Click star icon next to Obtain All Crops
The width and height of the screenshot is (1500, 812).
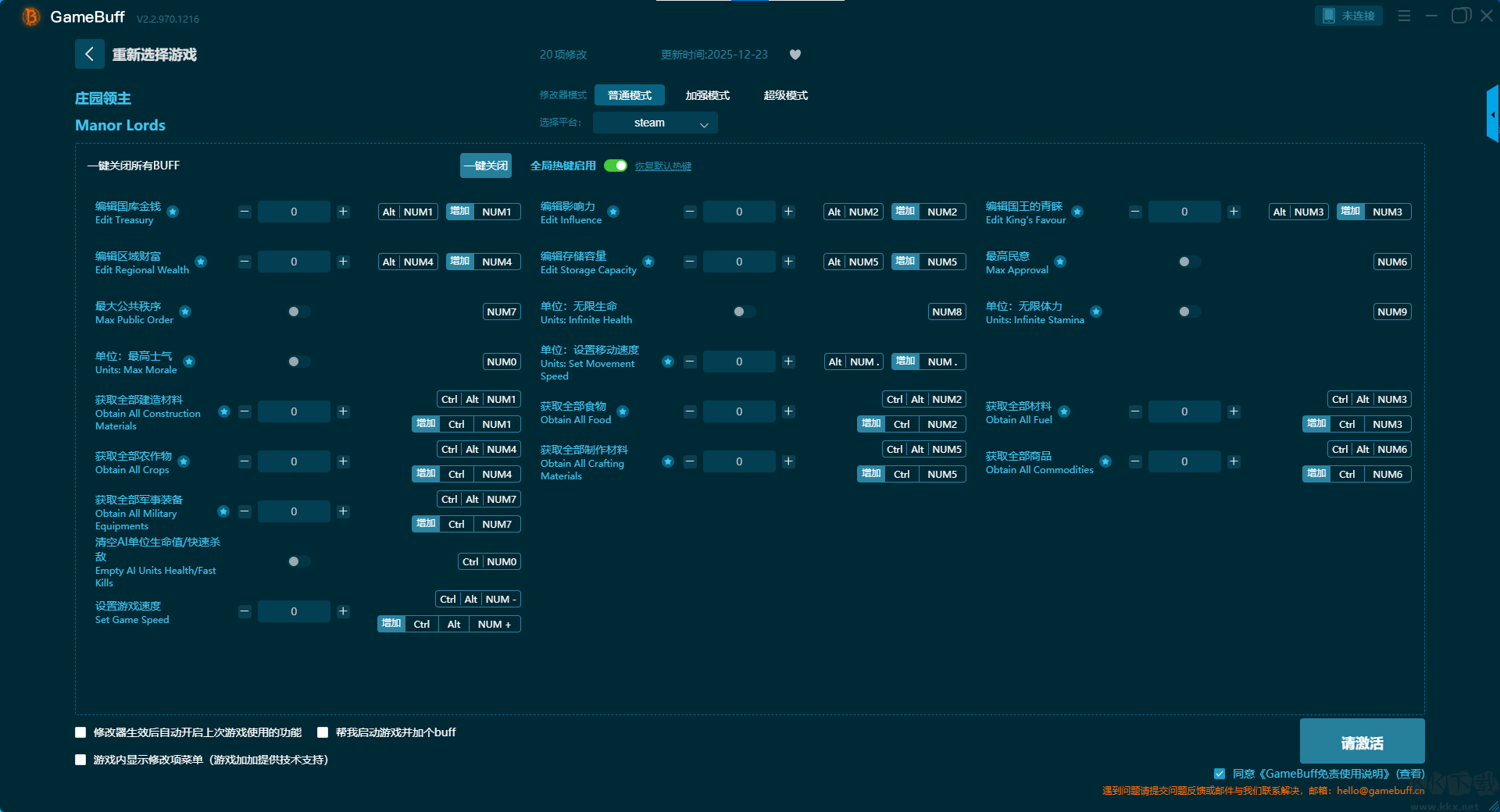tap(184, 461)
